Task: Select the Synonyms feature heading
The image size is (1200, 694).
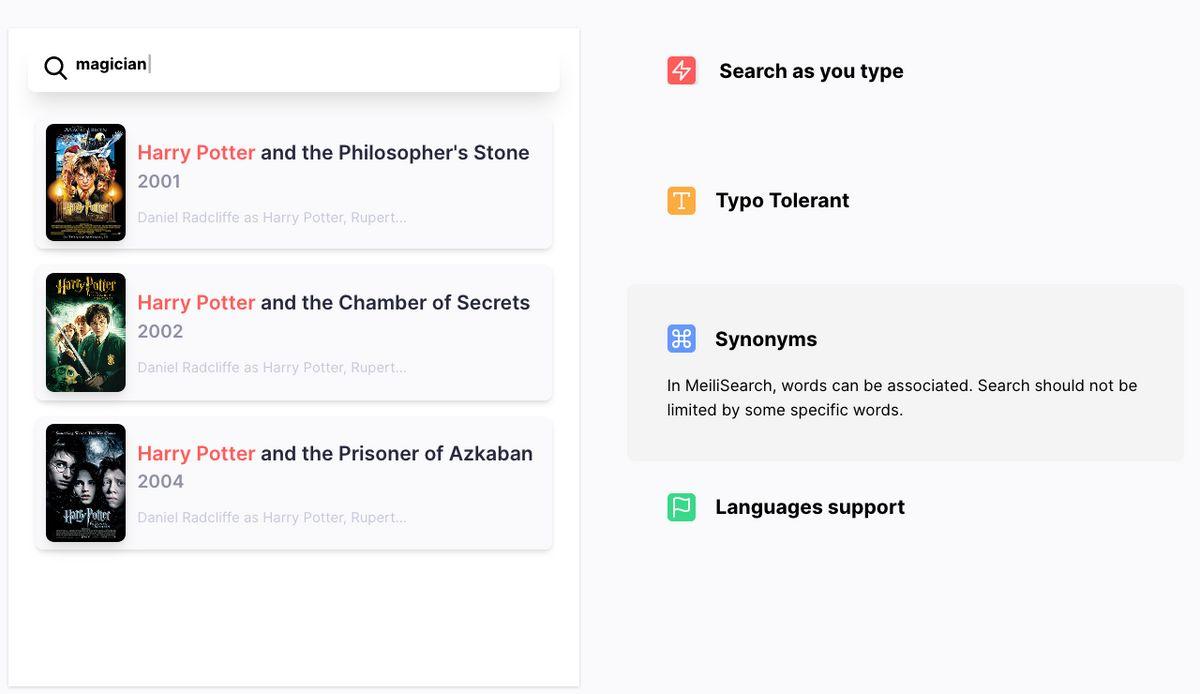Action: click(766, 339)
